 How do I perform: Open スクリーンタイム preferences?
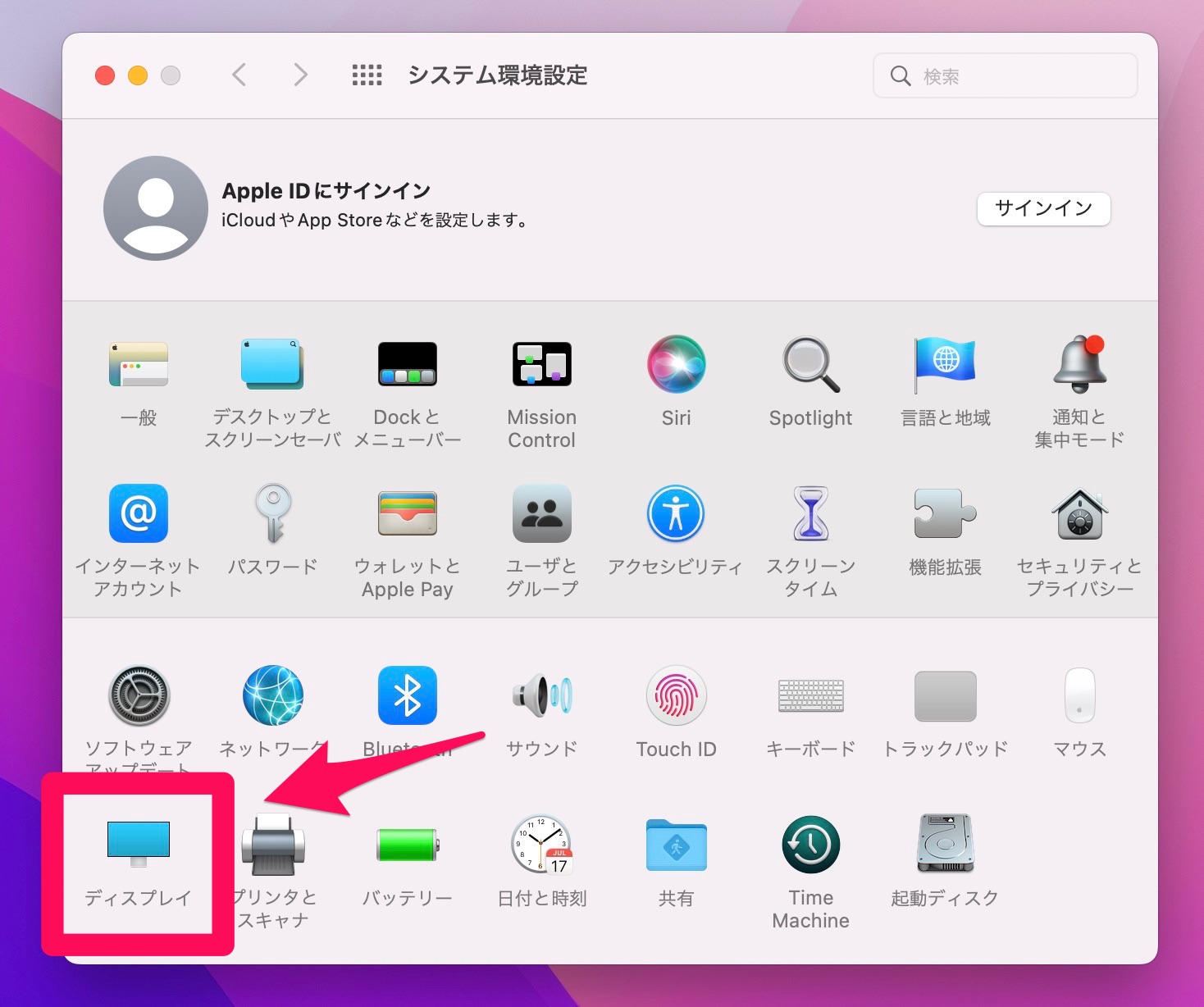810,513
